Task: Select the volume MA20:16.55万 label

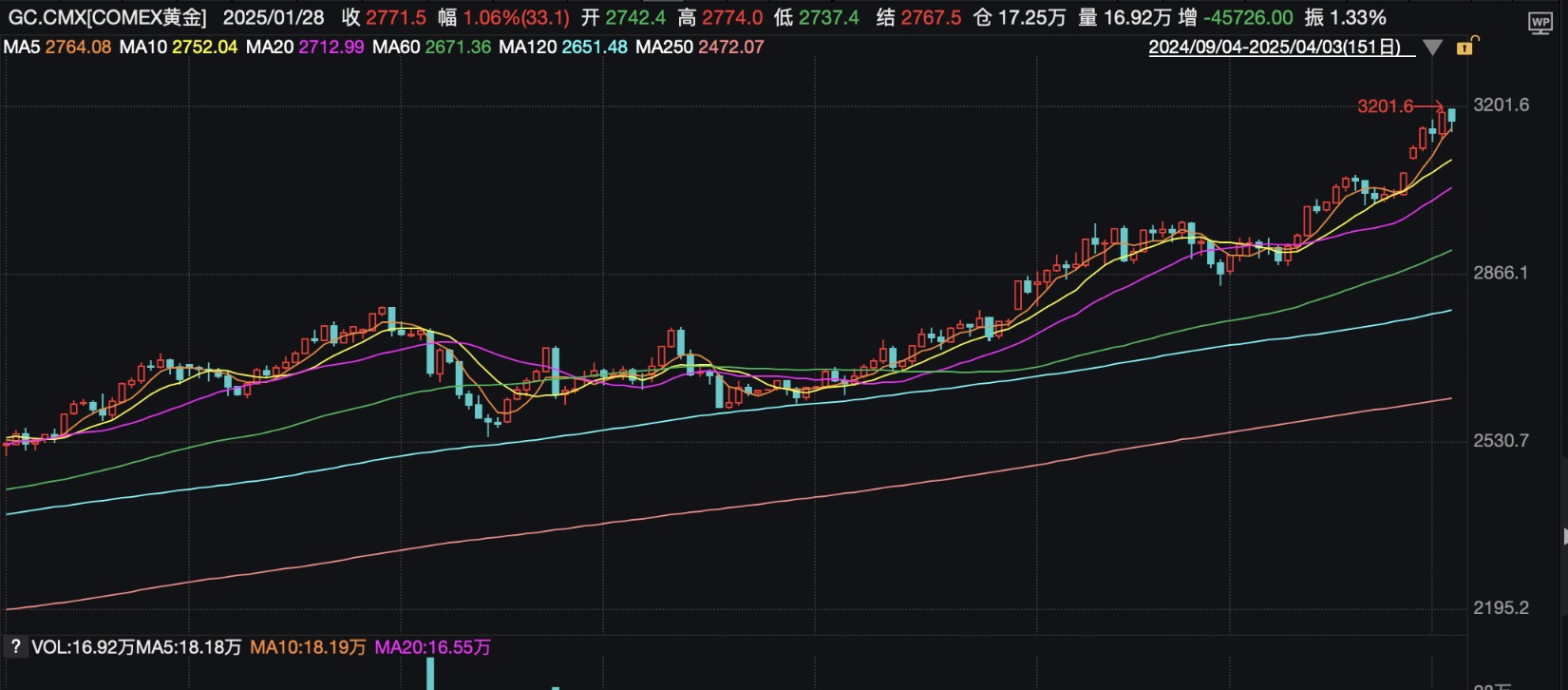Action: [x=433, y=647]
